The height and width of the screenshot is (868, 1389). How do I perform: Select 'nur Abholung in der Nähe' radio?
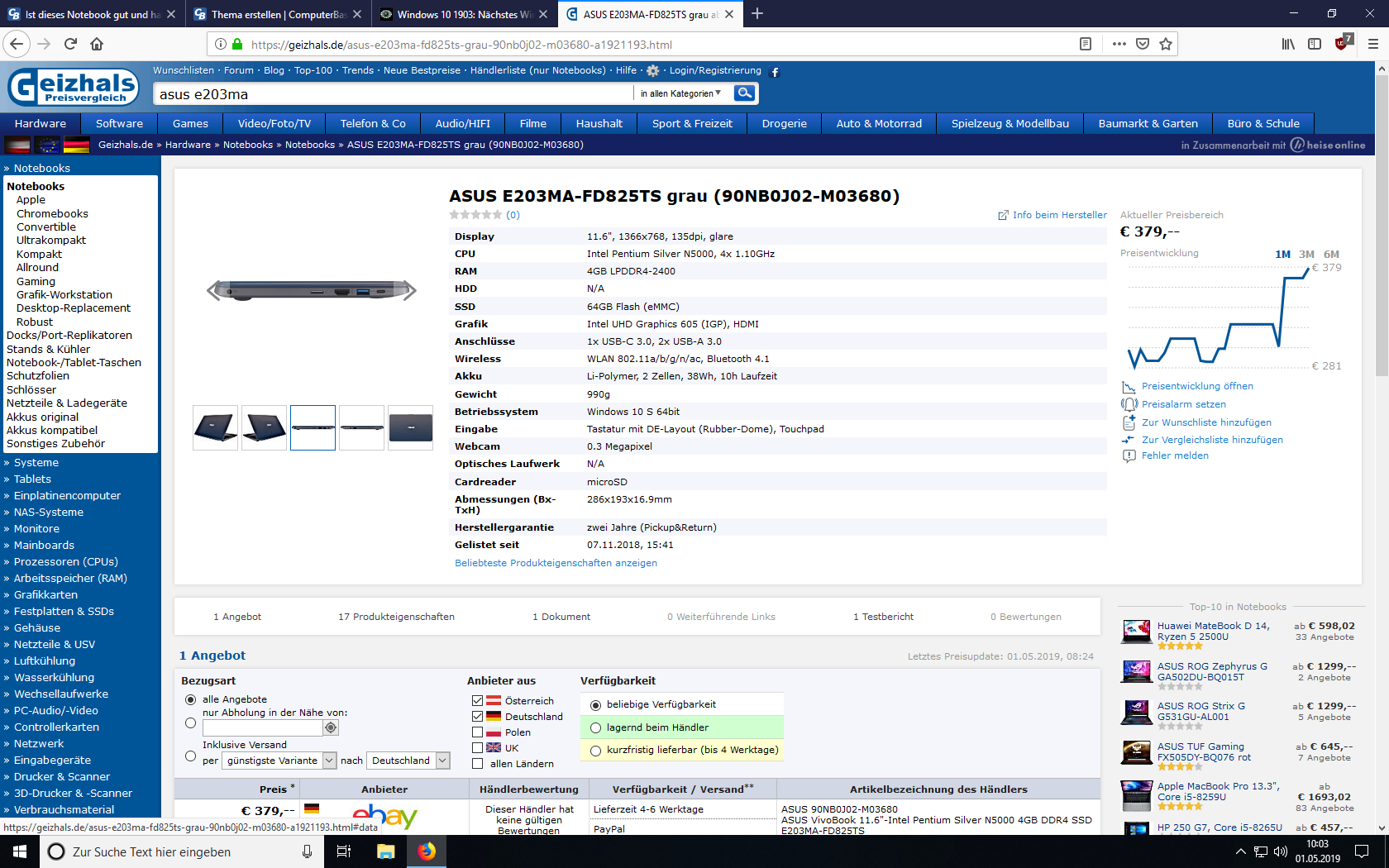point(191,723)
